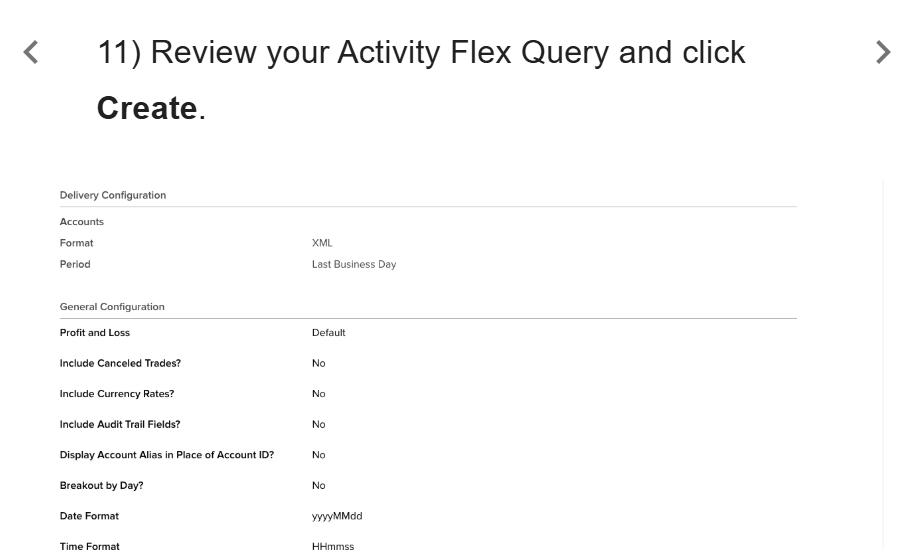Click the Last Business Day period value
The height and width of the screenshot is (550, 918).
354,264
